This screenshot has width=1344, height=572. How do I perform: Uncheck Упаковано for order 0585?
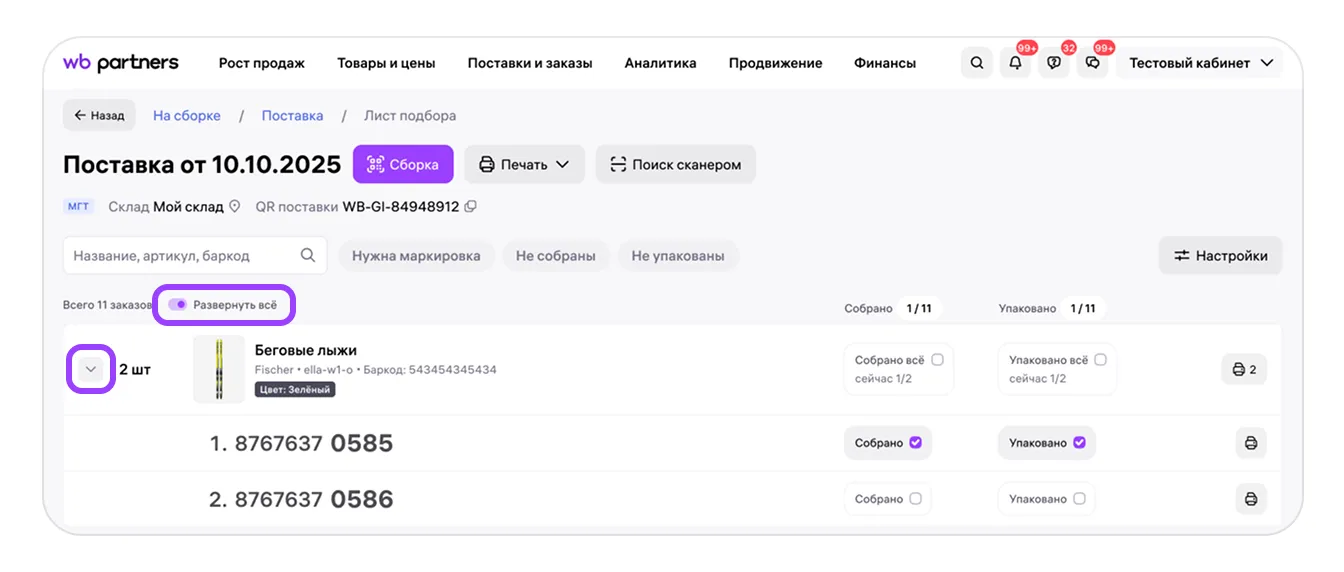(x=1079, y=443)
